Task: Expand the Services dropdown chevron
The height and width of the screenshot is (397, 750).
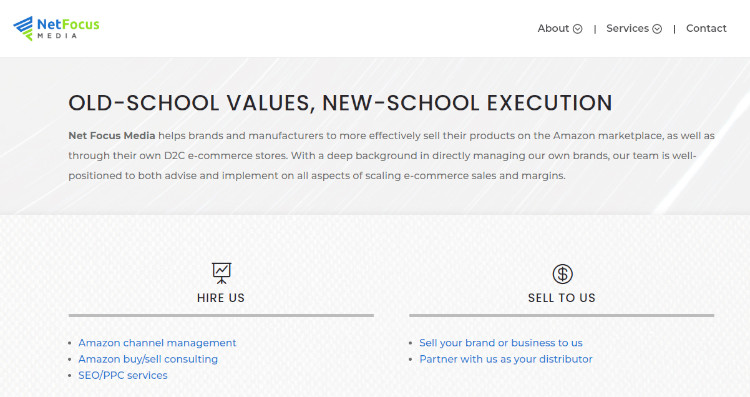Action: [657, 29]
